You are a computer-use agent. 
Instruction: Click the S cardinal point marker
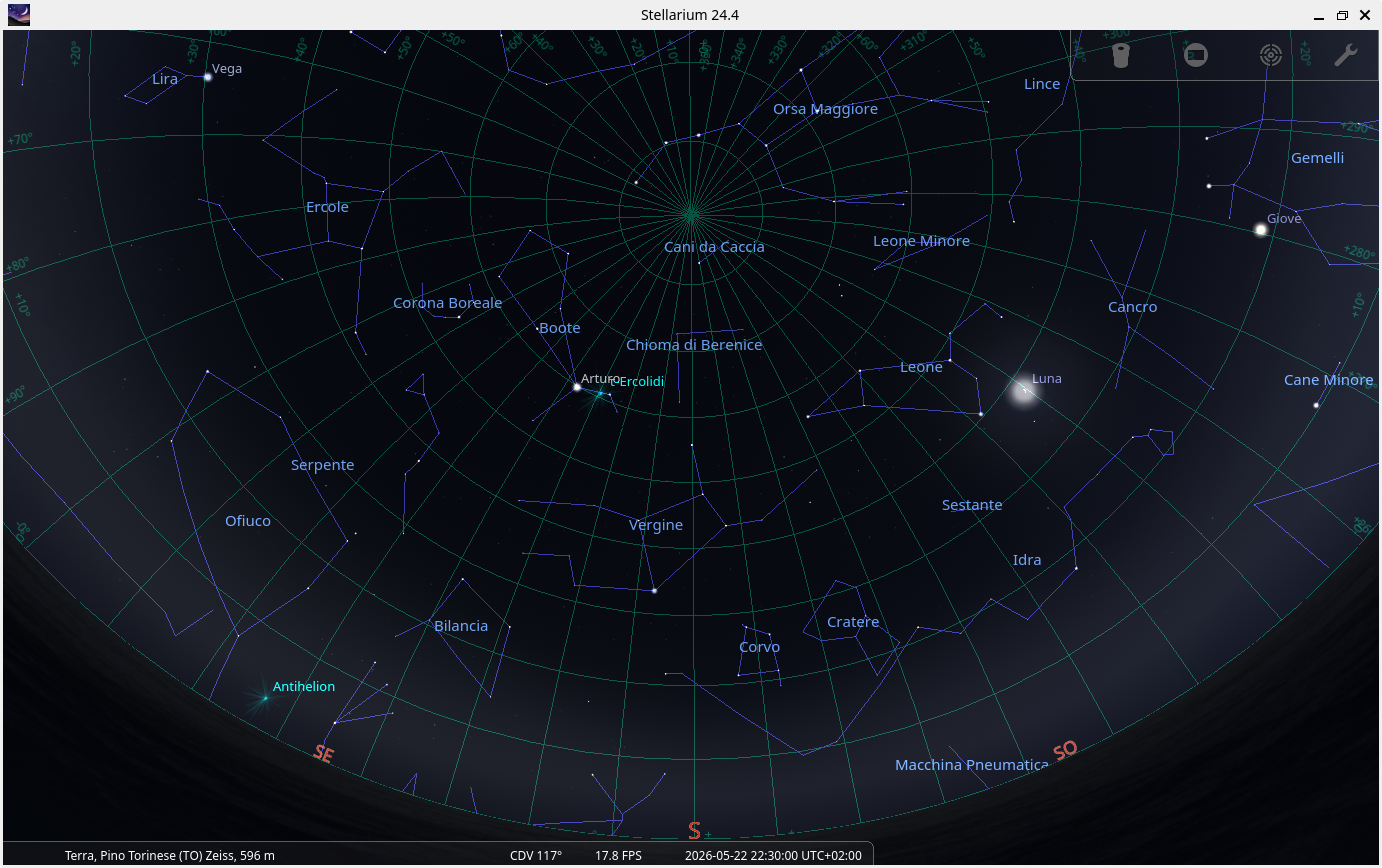tap(694, 830)
